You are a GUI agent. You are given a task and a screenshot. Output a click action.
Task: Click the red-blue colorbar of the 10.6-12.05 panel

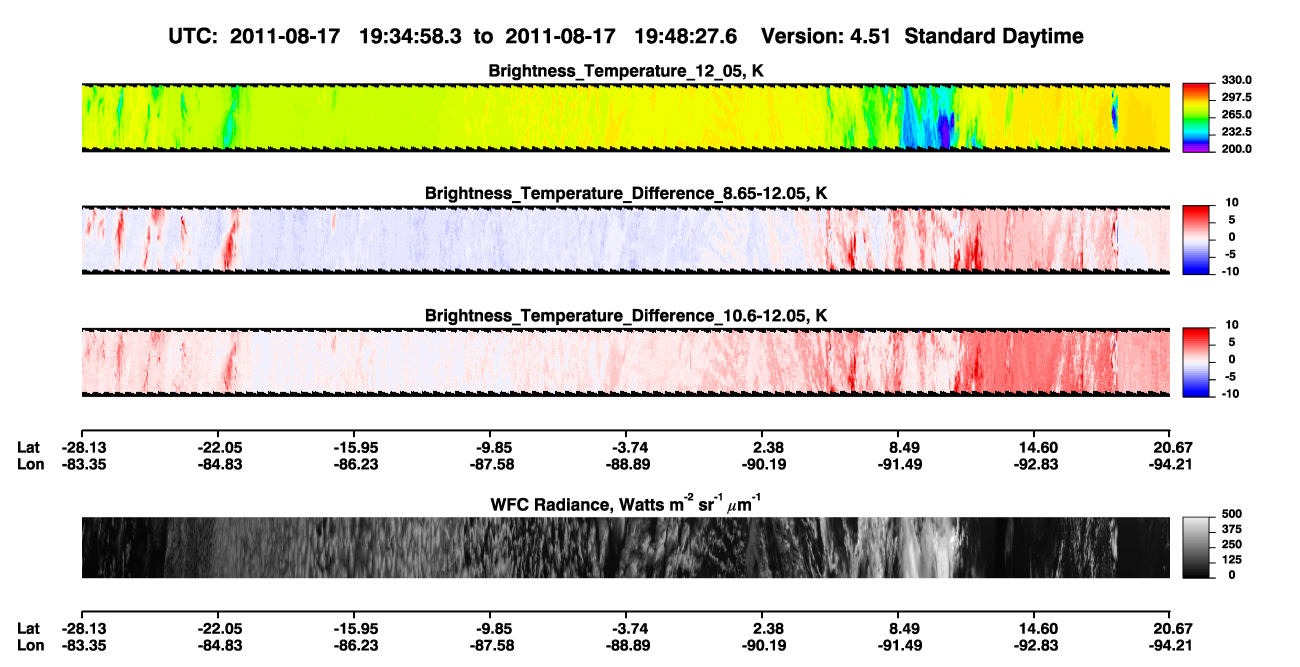click(x=1196, y=360)
